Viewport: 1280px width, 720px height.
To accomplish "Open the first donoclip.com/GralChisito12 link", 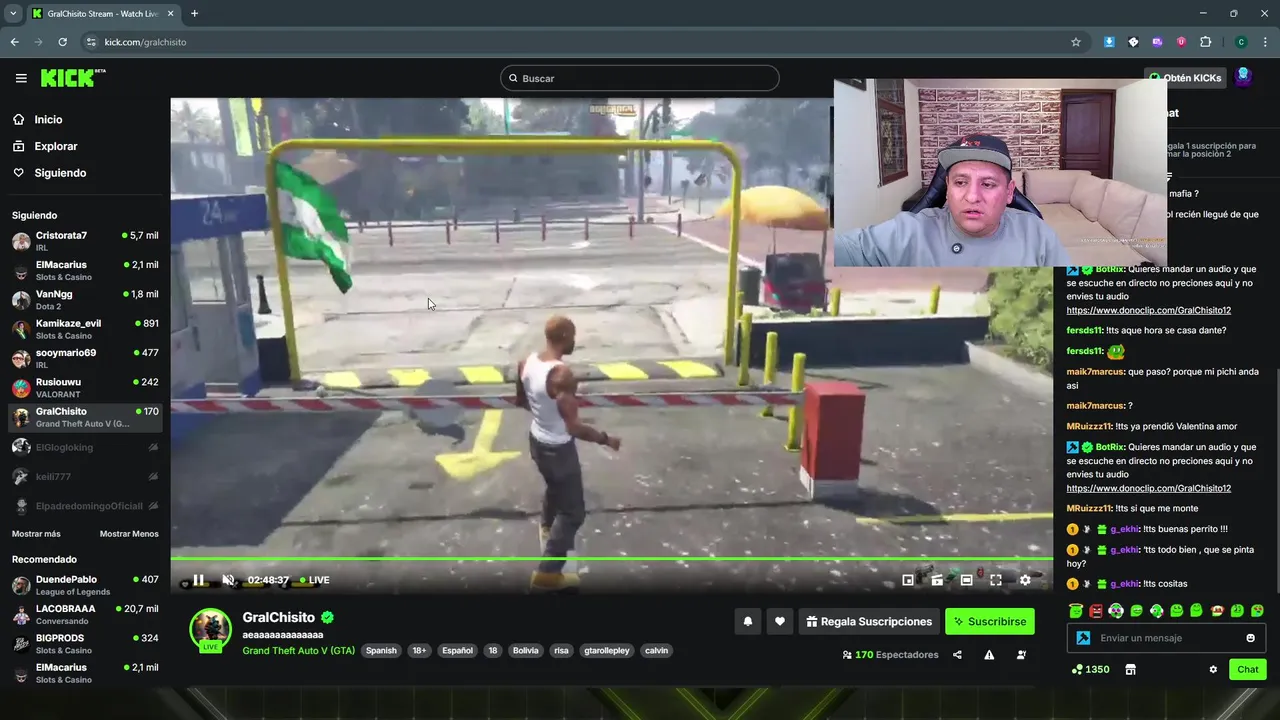I will (x=1148, y=311).
